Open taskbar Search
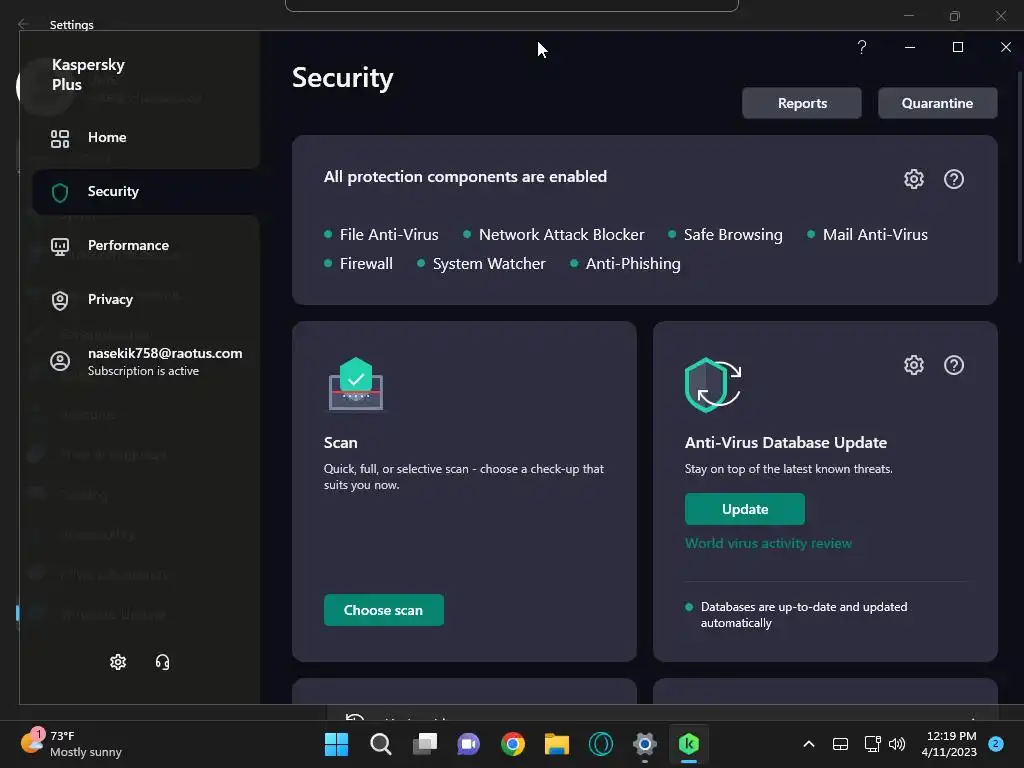1024x768 pixels. coord(381,744)
